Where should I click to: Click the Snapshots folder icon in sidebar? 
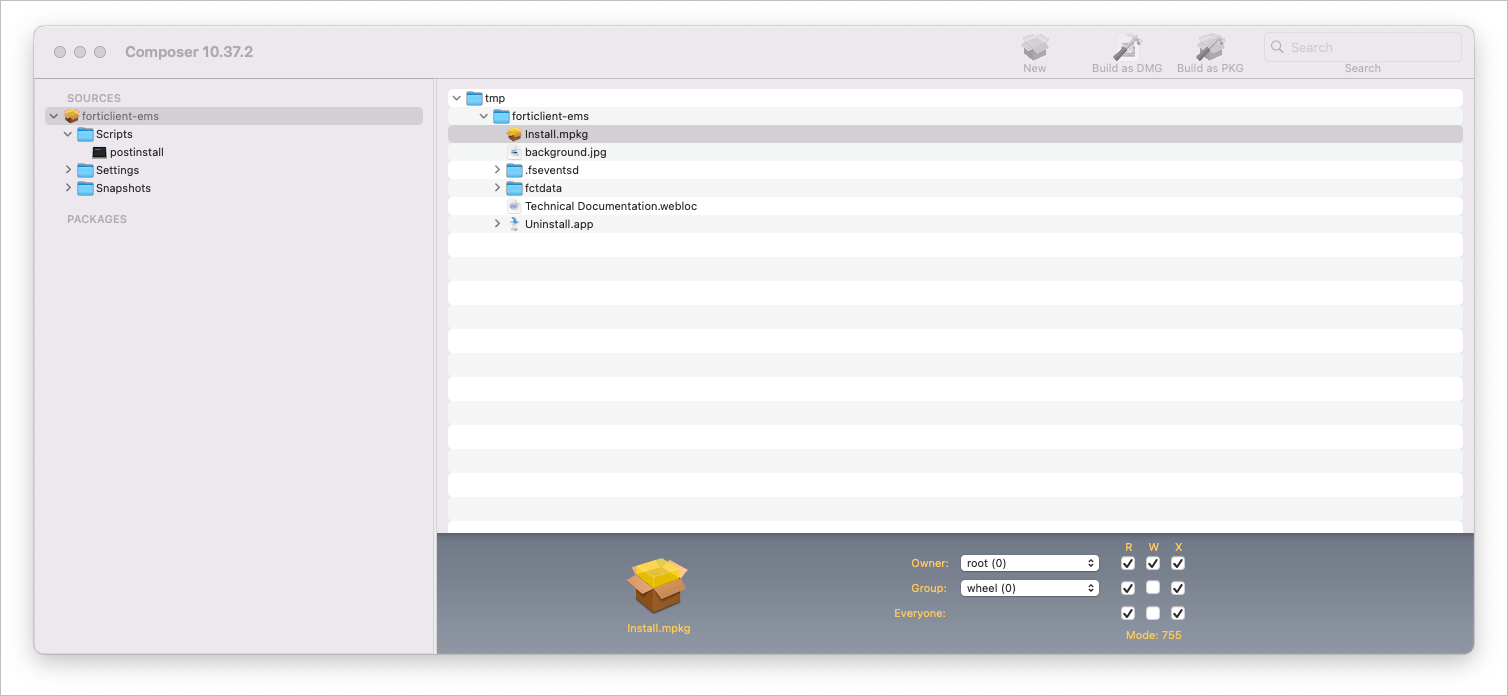click(86, 188)
